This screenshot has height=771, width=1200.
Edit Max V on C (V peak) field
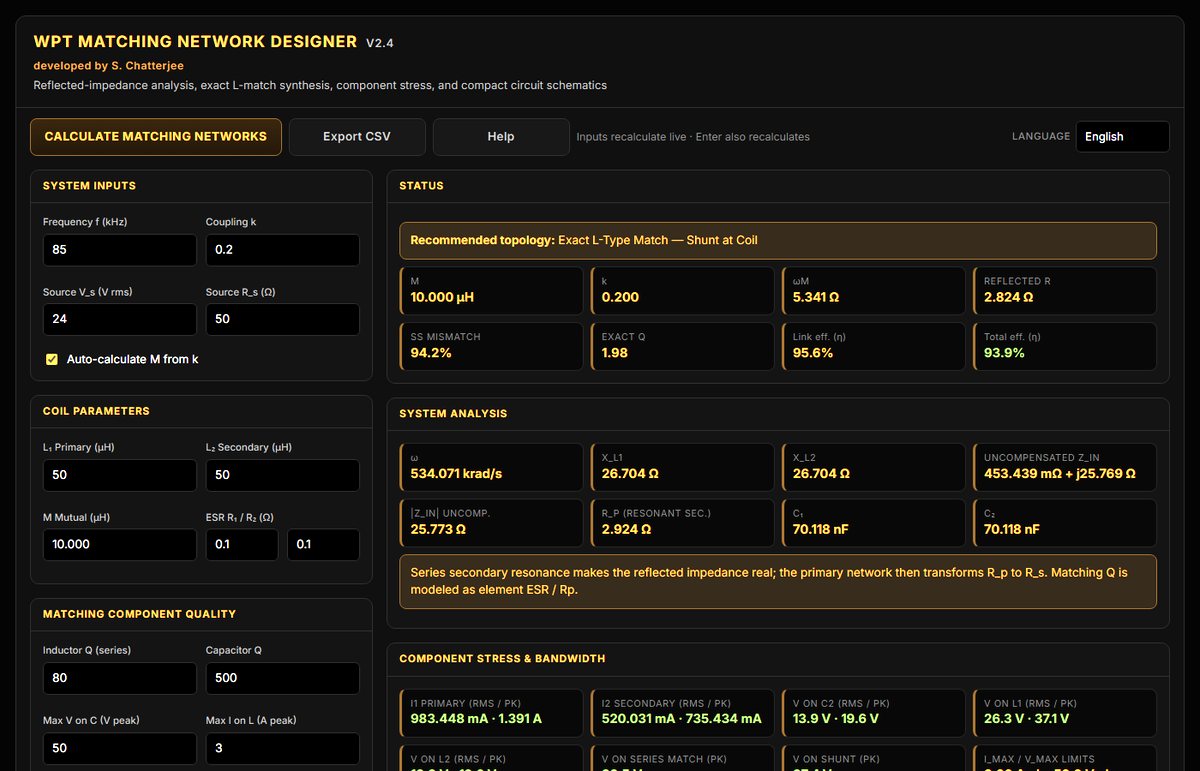coord(120,748)
